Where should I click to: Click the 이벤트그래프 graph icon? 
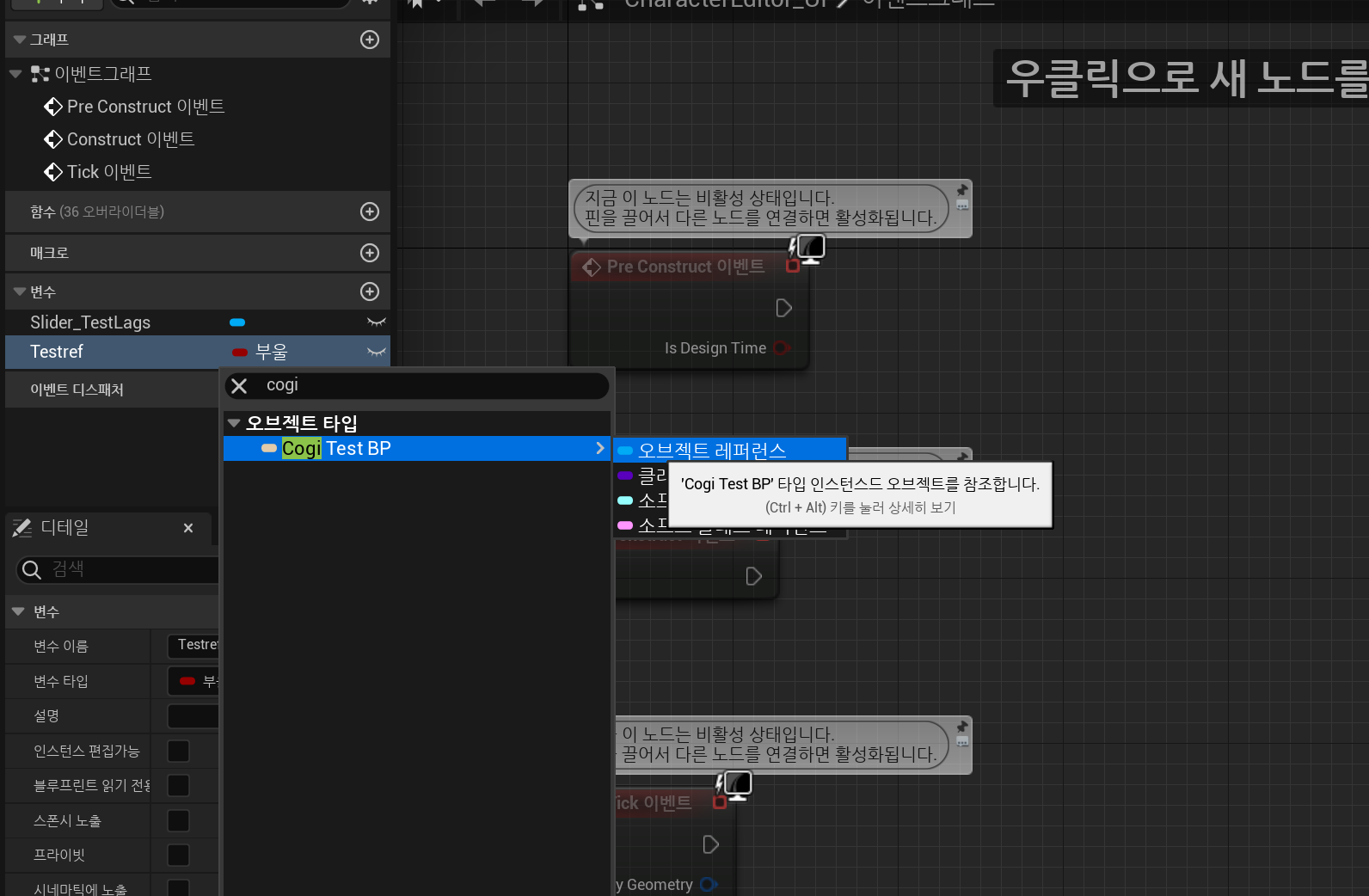tap(40, 74)
